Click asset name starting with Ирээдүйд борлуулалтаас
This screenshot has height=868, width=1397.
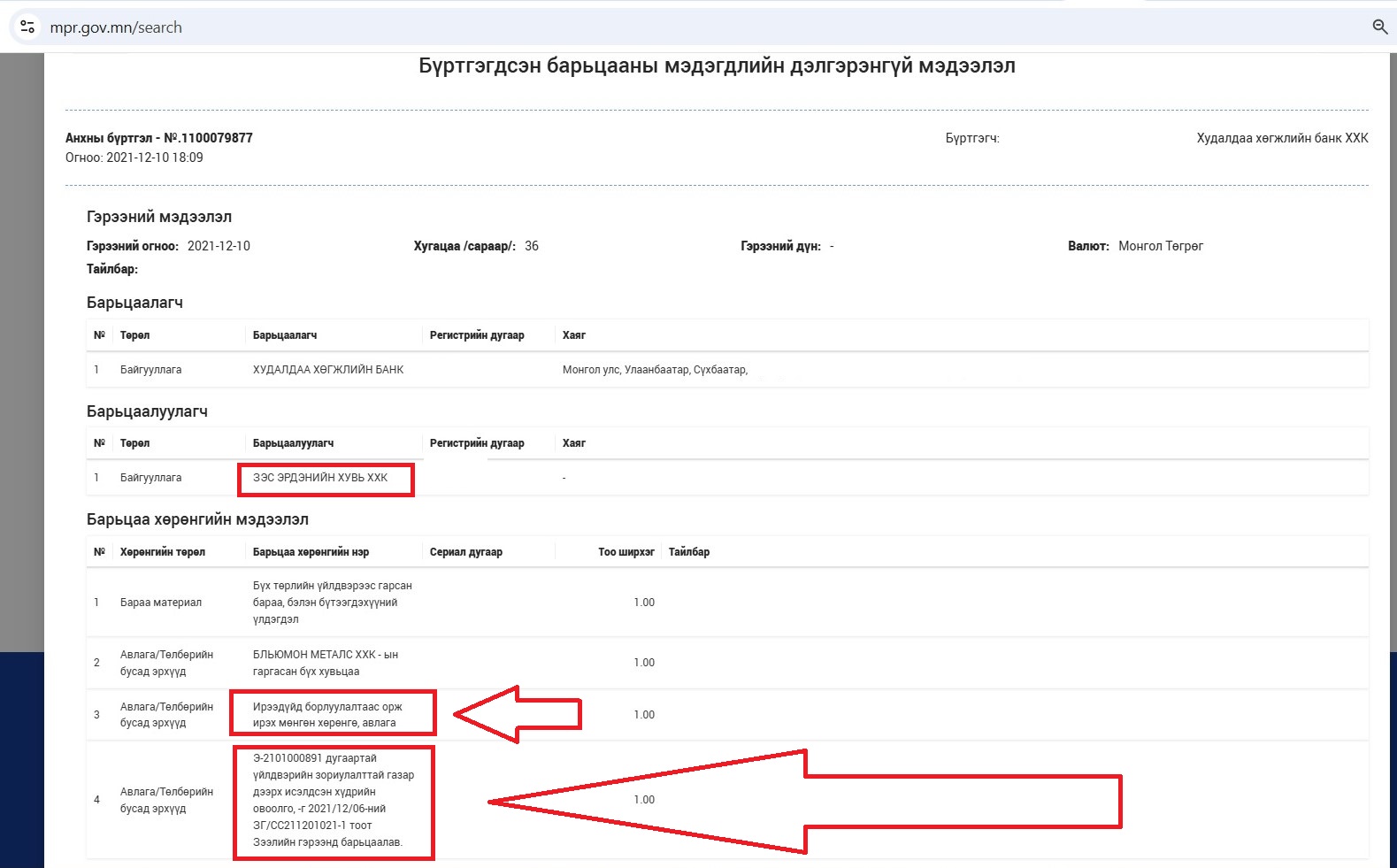coord(327,715)
